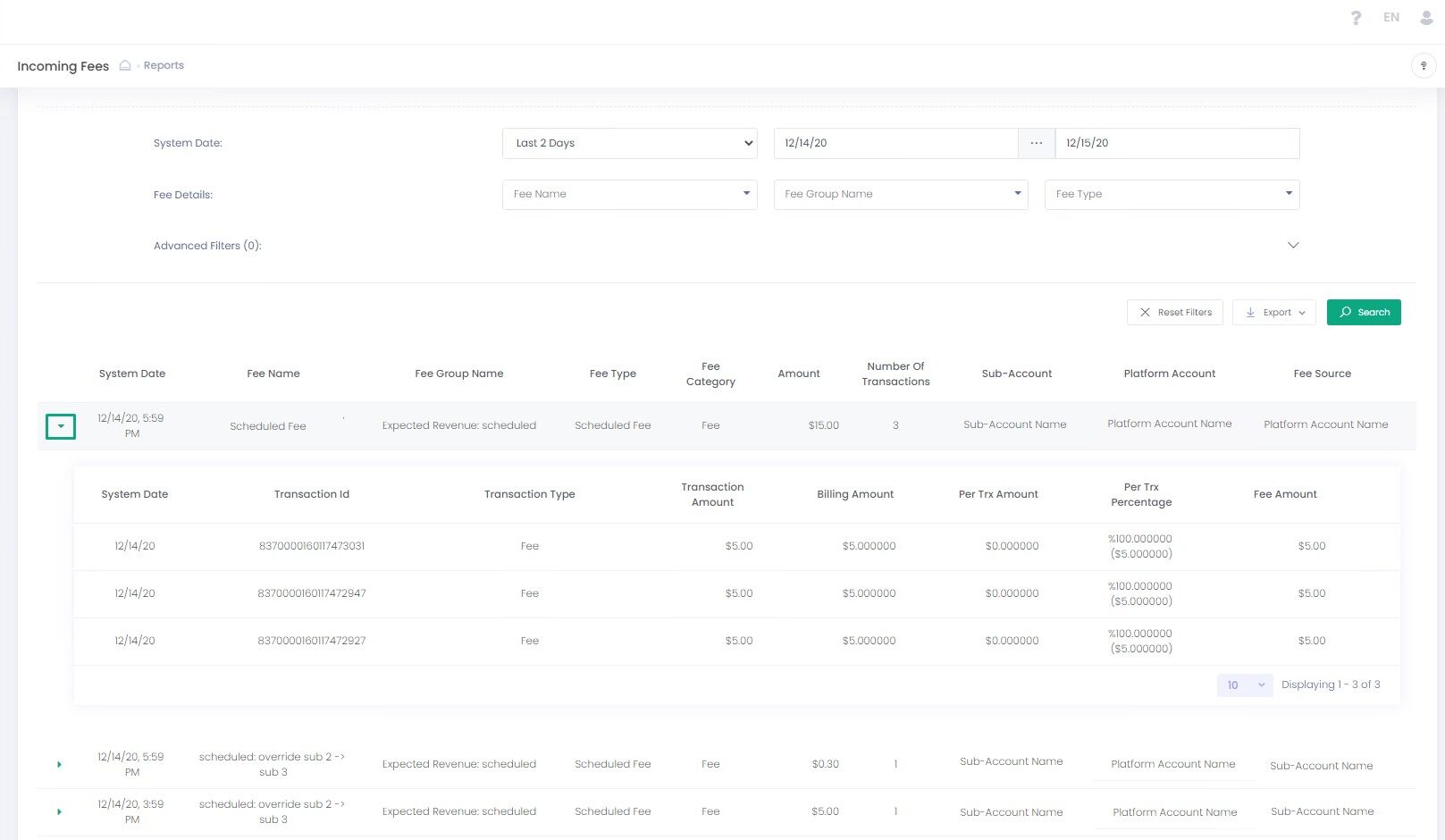This screenshot has width=1445, height=840.
Task: Click the round help icon beside page header
Action: coord(1423,65)
